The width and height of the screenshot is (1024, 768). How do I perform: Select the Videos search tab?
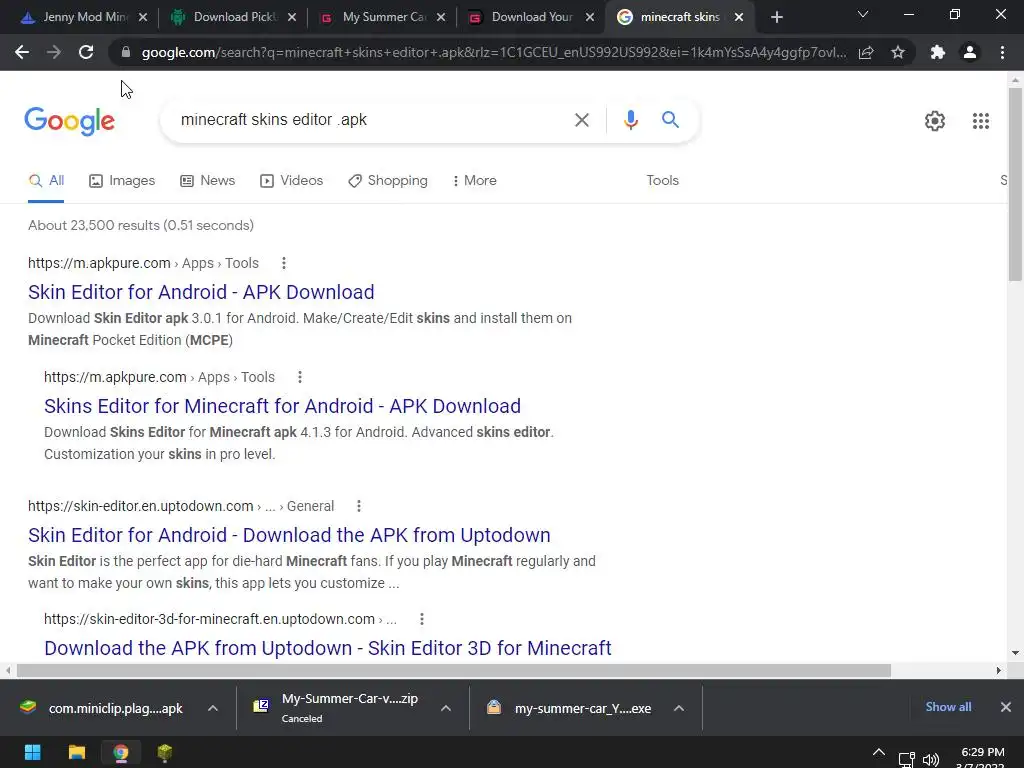[291, 181]
